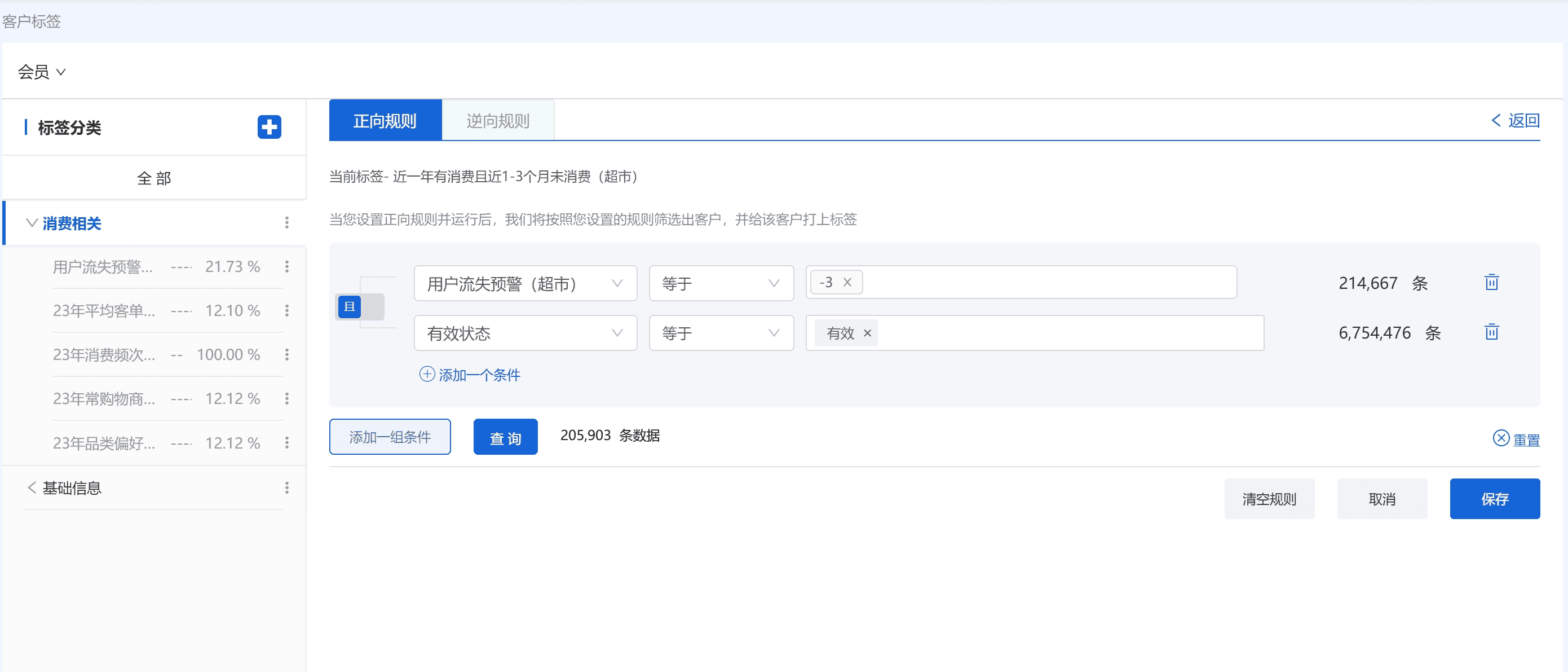
Task: Collapse the 消费相关 category
Action: (x=32, y=222)
